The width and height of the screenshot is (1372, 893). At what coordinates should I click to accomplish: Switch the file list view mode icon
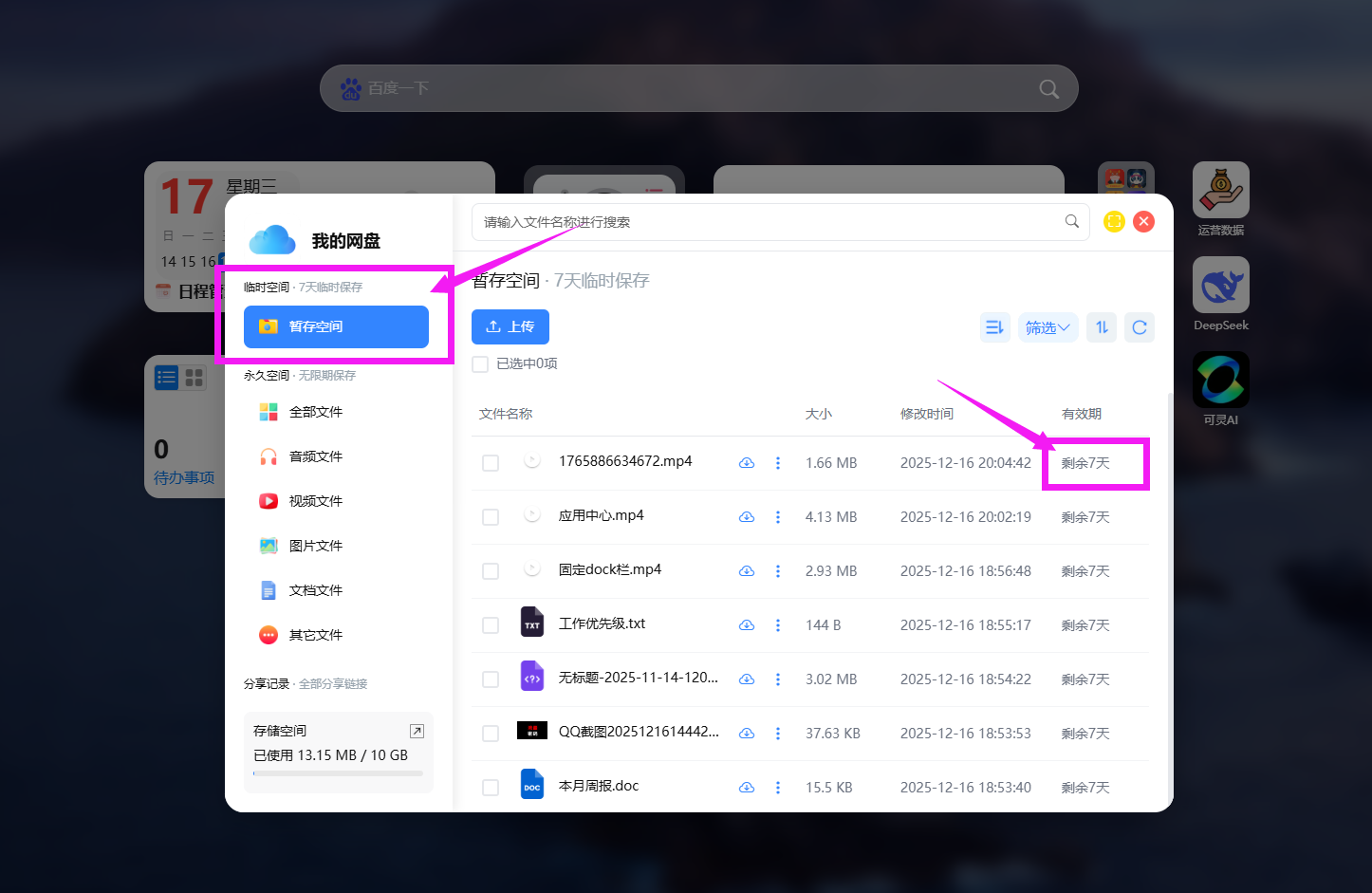click(994, 327)
